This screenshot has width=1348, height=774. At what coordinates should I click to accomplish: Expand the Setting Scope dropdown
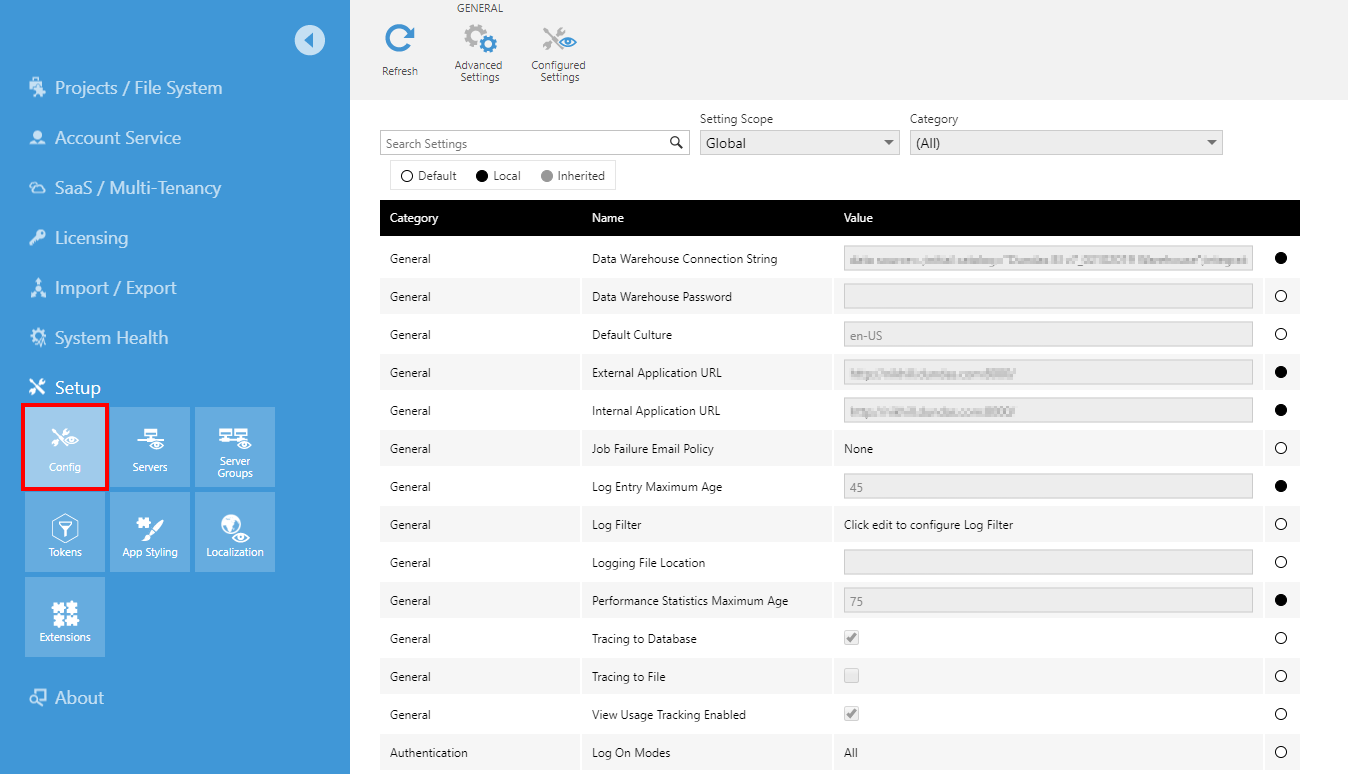click(800, 143)
